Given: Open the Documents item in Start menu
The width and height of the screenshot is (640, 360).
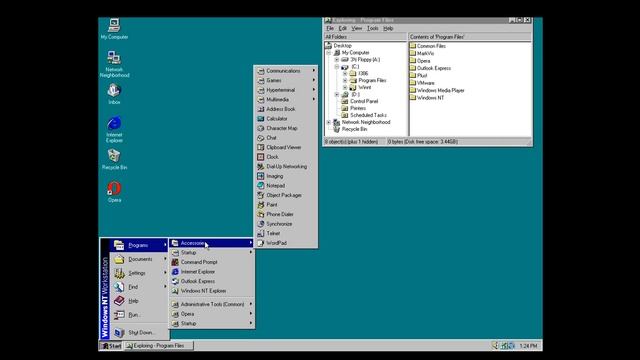Looking at the screenshot, I should [x=139, y=259].
